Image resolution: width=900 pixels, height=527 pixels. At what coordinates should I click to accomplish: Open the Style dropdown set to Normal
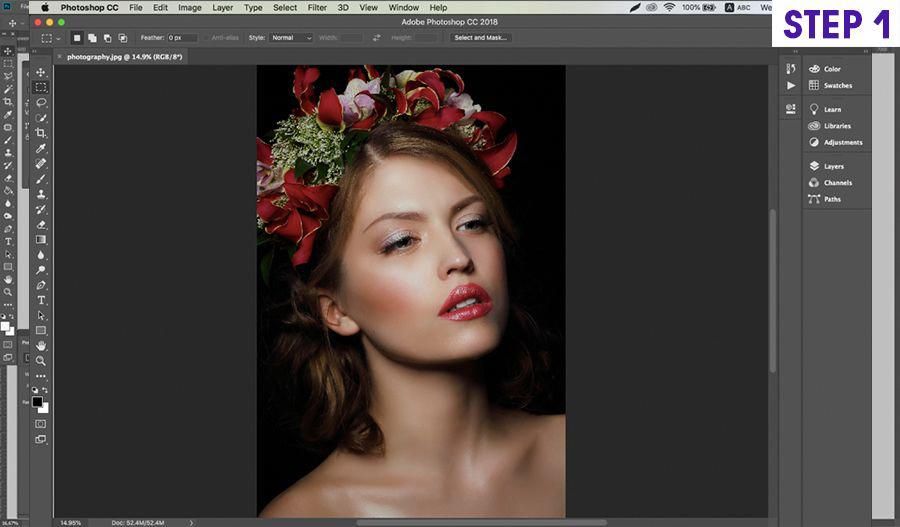click(291, 38)
